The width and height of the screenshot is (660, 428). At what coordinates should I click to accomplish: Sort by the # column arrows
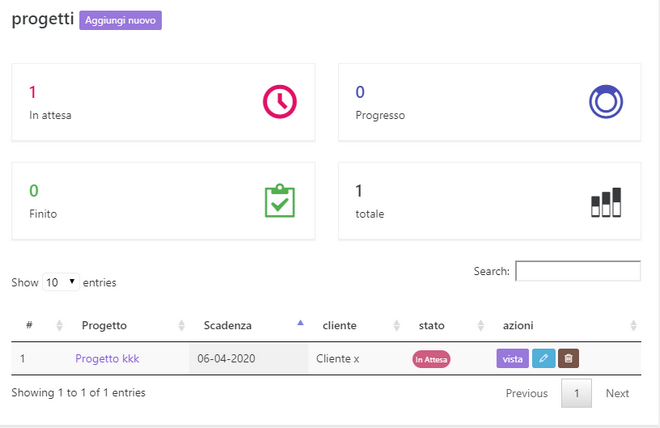click(x=59, y=326)
